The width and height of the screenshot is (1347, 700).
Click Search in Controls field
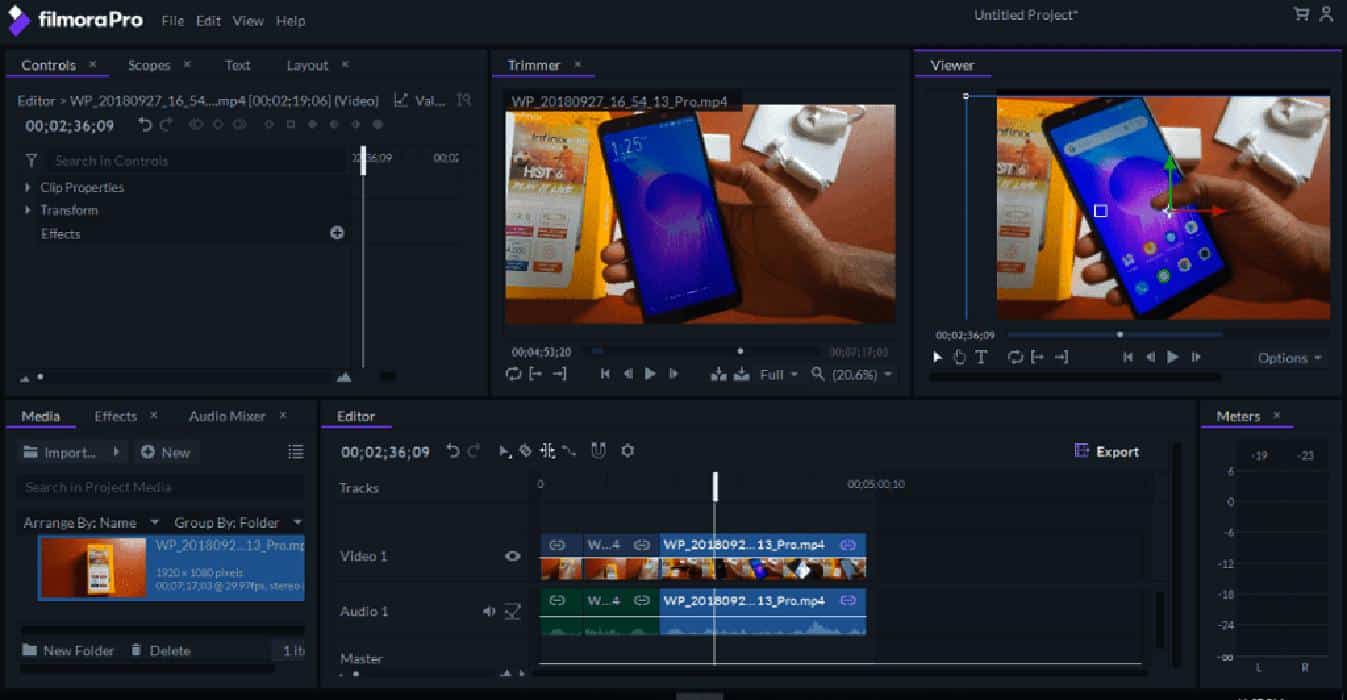pyautogui.click(x=195, y=160)
